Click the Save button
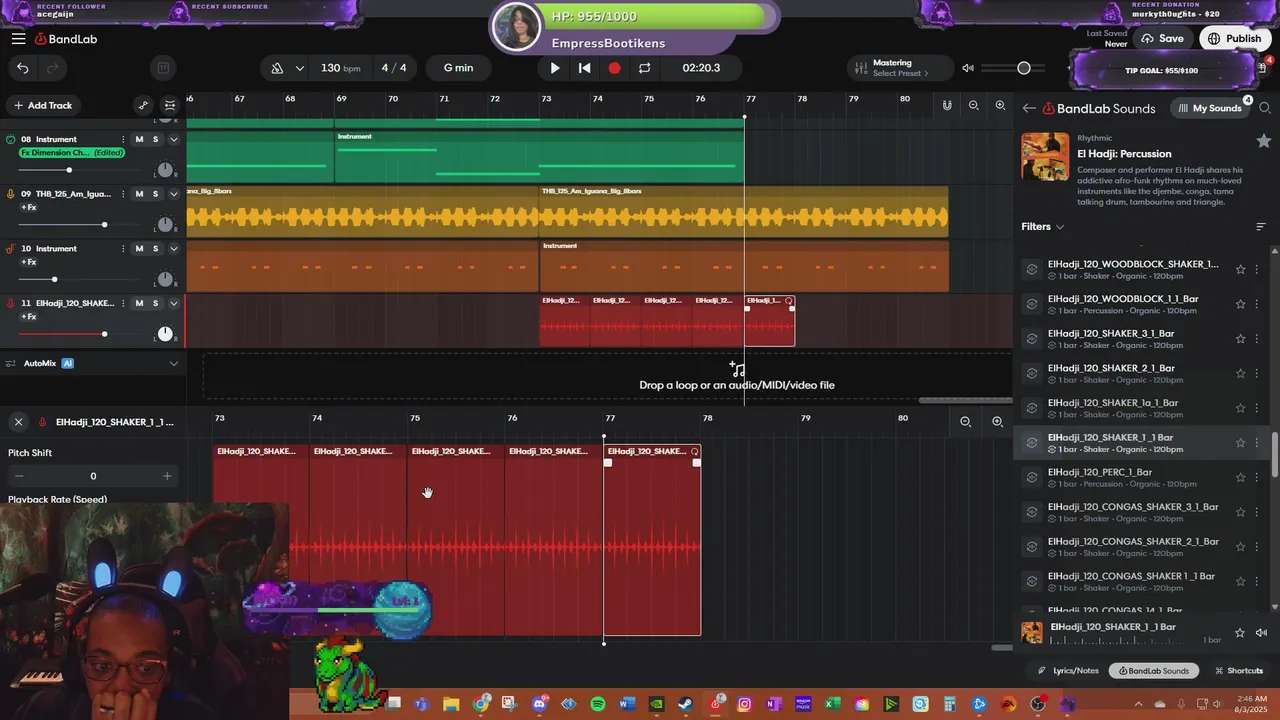 [x=1162, y=39]
